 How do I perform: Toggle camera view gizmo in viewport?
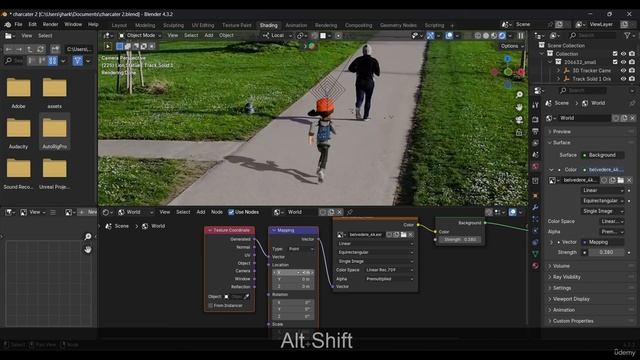(519, 120)
